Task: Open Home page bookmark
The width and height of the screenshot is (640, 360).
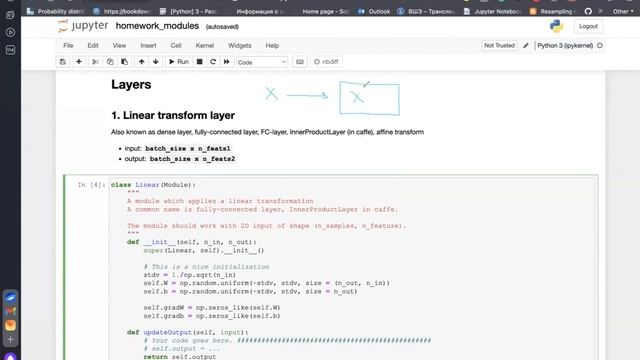Action: tap(326, 11)
